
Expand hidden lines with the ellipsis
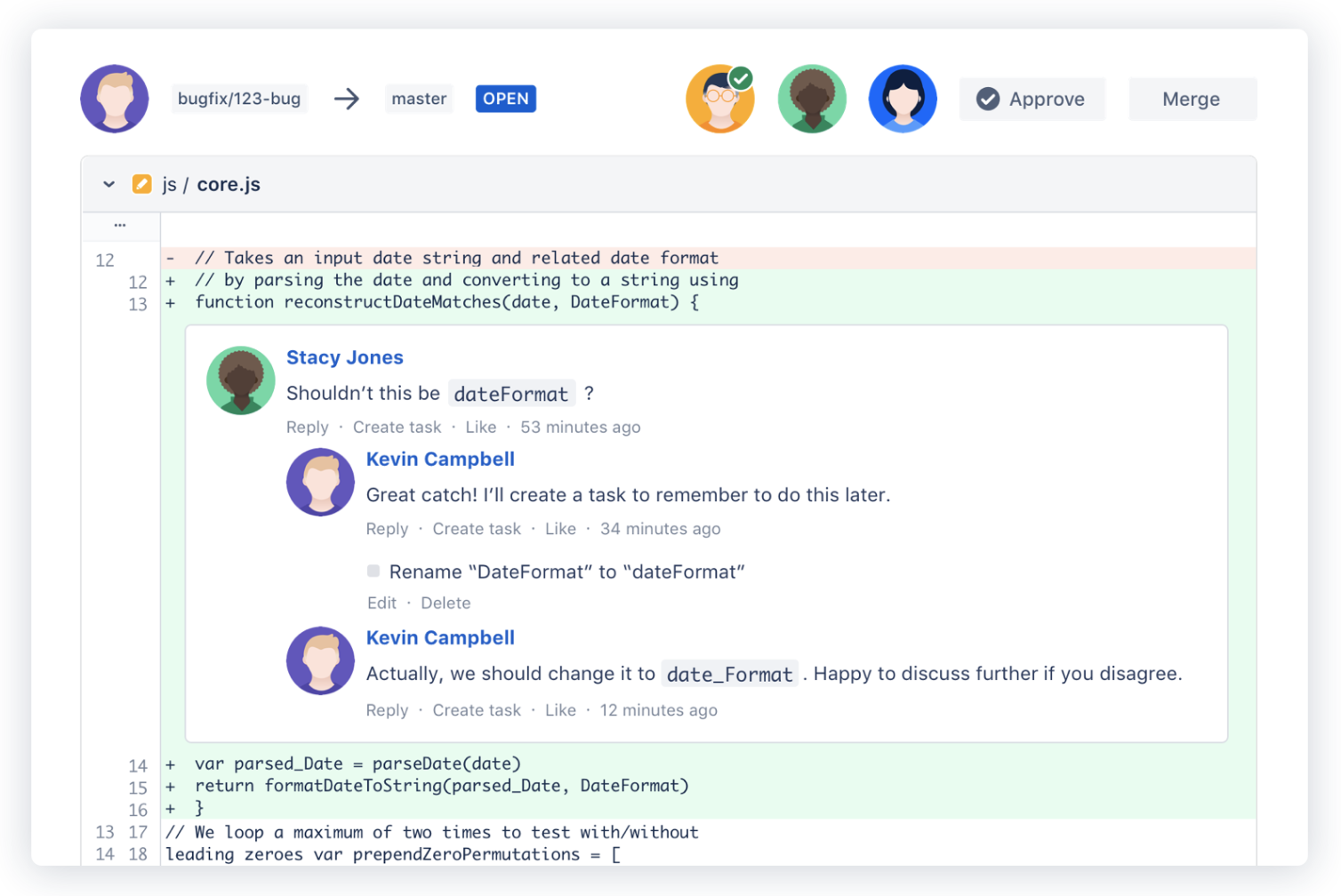(120, 226)
